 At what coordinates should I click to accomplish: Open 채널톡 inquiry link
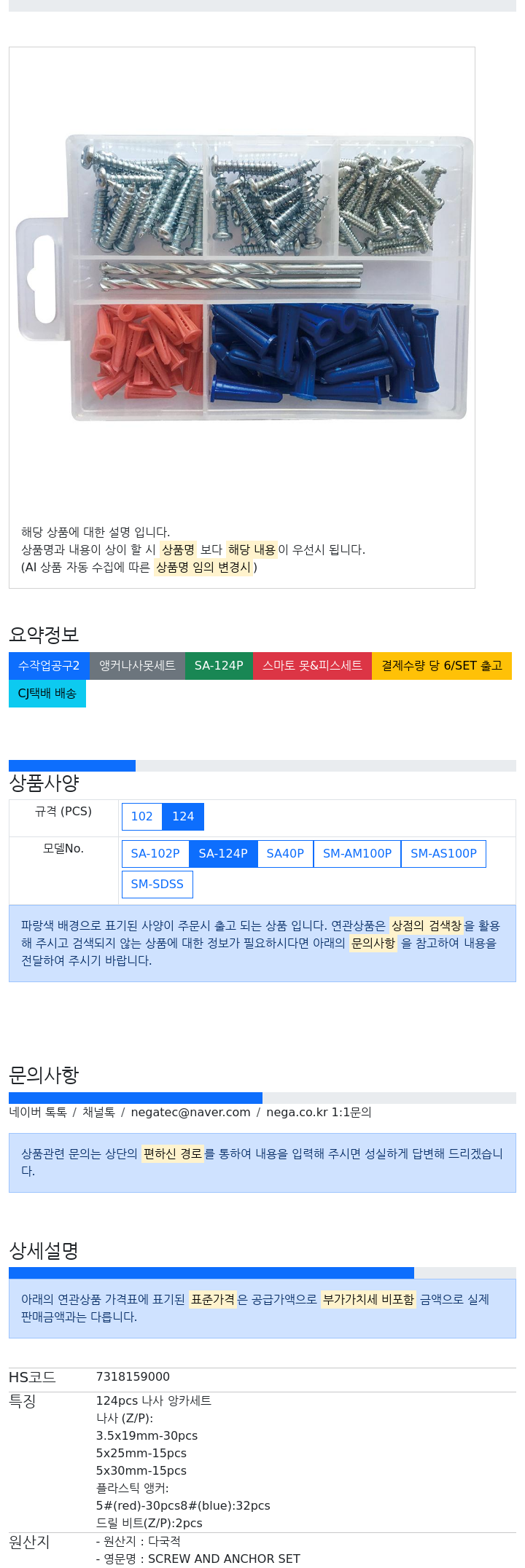click(98, 1112)
